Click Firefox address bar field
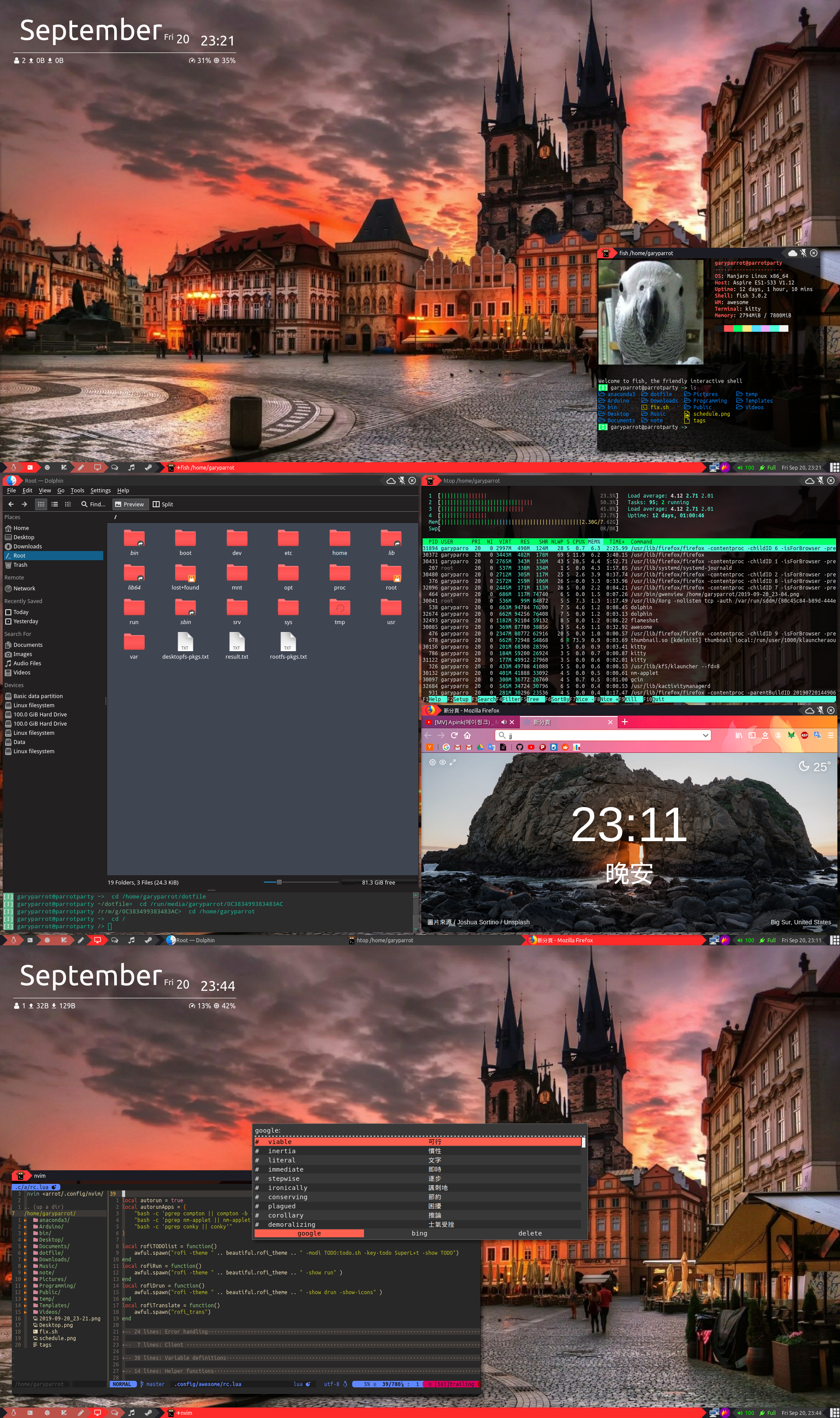The image size is (840, 1418). point(603,735)
